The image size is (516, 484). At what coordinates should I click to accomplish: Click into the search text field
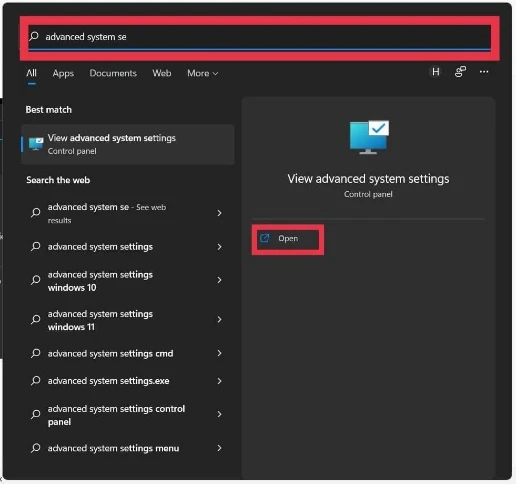[260, 37]
